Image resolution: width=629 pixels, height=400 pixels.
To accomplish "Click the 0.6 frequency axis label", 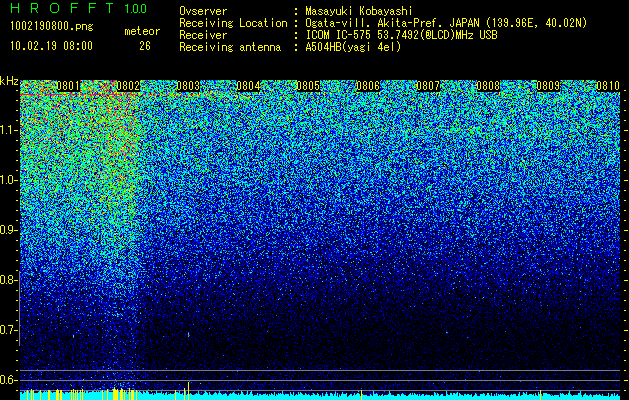I will click(x=8, y=380).
